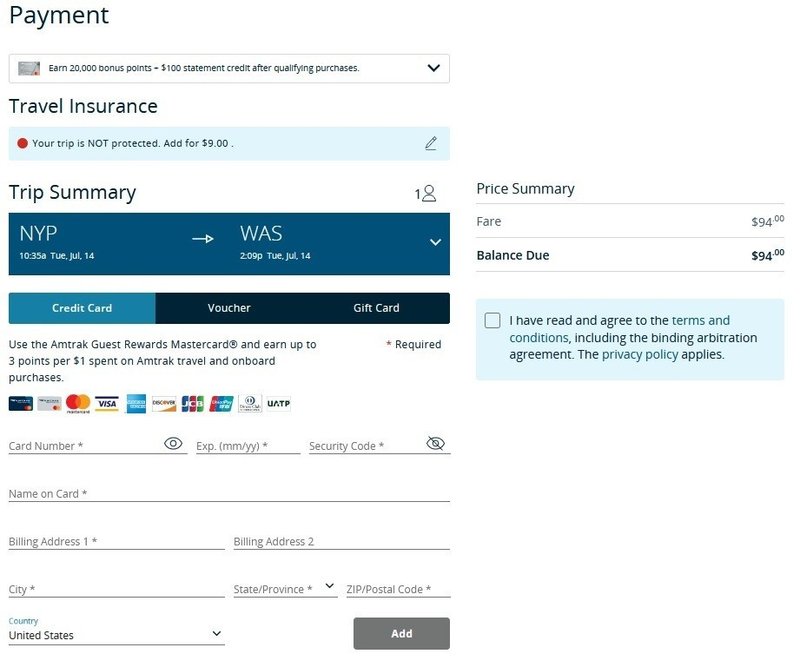Click the UnionPay card logo
Image resolution: width=800 pixels, height=660 pixels.
point(222,404)
